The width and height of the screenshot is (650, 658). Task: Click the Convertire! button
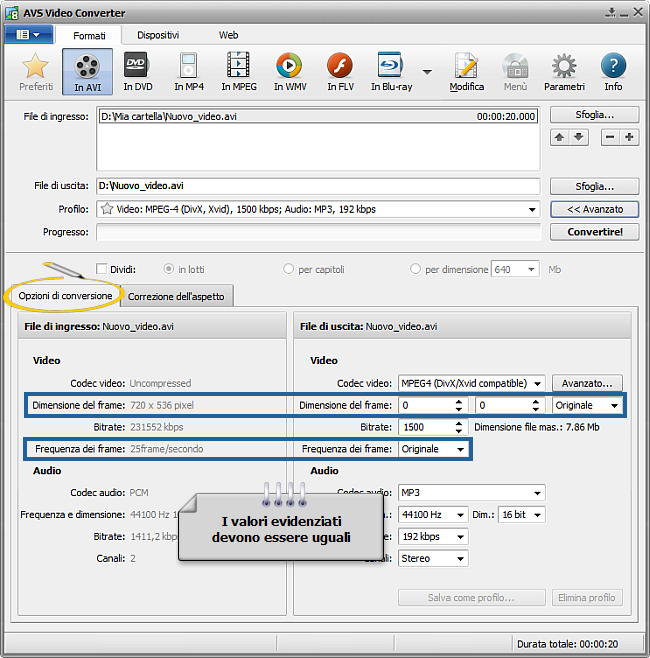pyautogui.click(x=595, y=232)
